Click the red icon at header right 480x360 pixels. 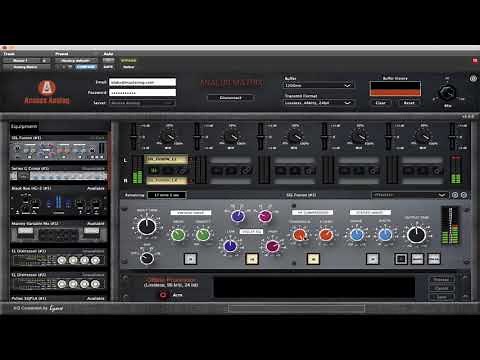pyautogui.click(x=475, y=60)
